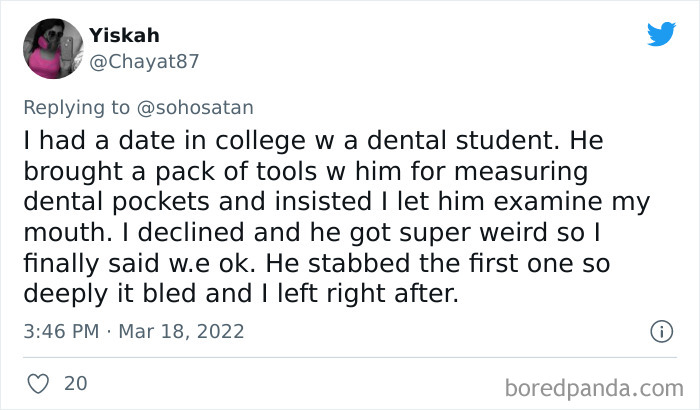Click the like count 20
The width and height of the screenshot is (700, 410).
pyautogui.click(x=75, y=383)
